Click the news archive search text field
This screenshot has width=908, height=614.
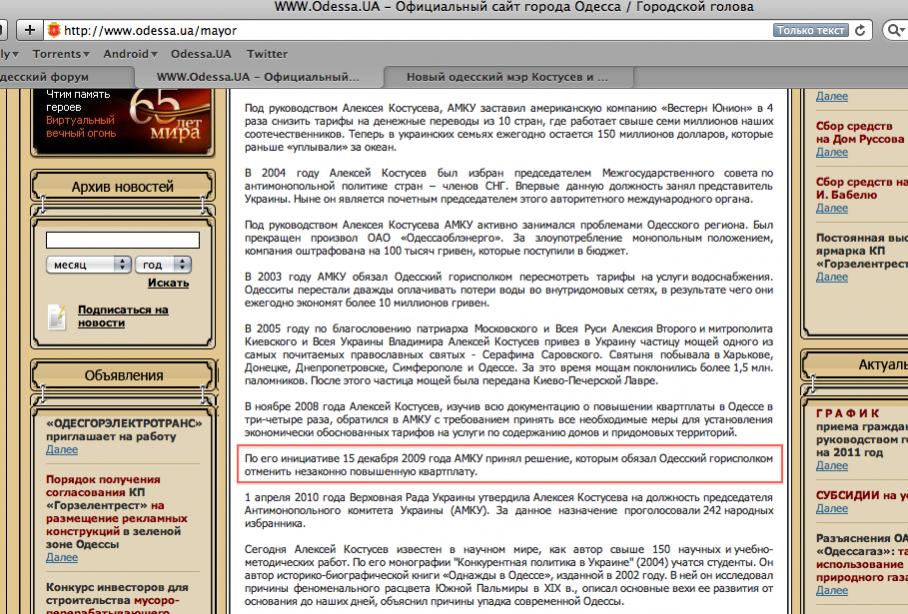click(x=122, y=240)
